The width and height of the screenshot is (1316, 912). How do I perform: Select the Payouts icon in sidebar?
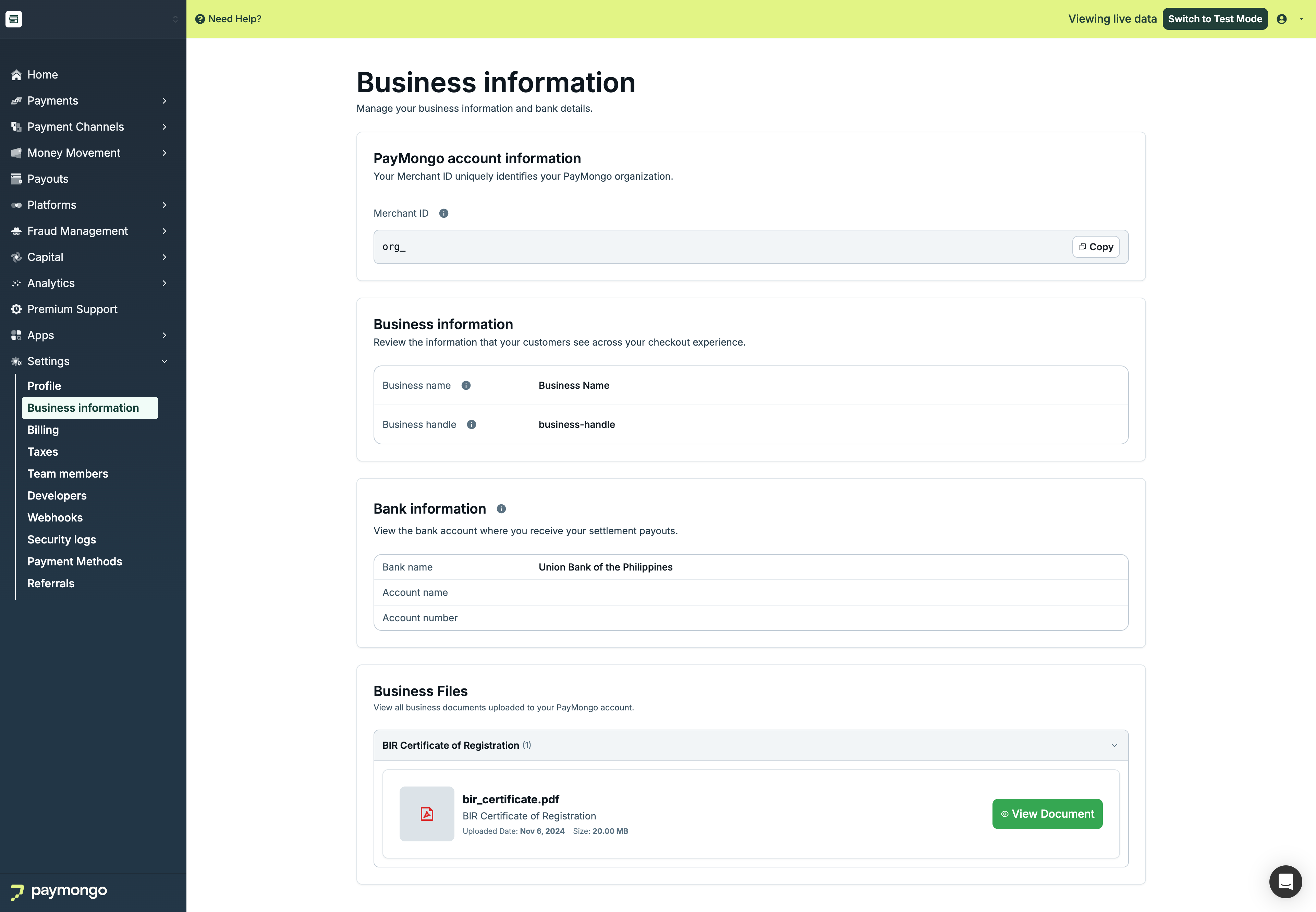pos(15,178)
